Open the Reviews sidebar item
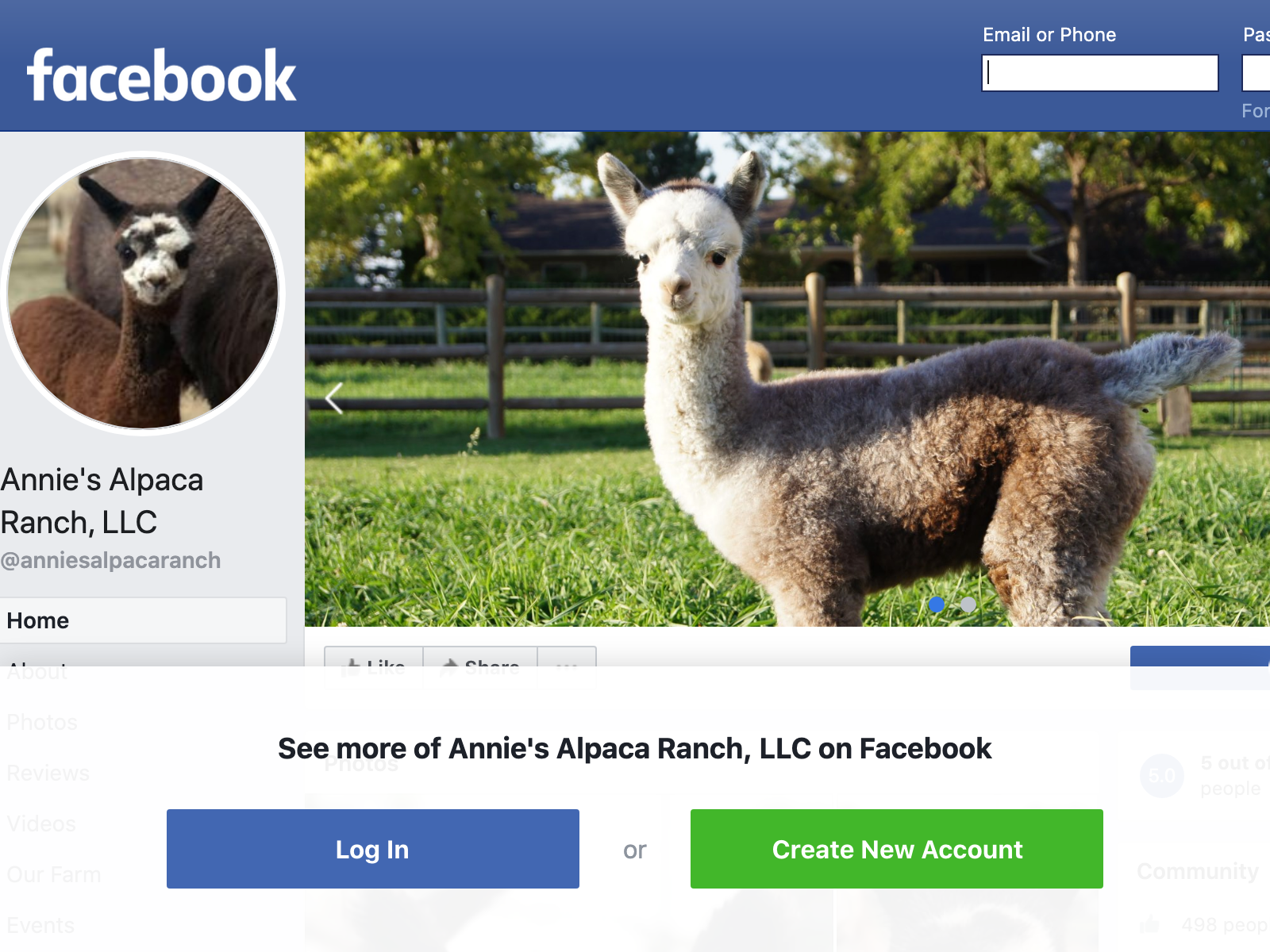Screen dimensions: 1270x952 pyautogui.click(x=48, y=773)
